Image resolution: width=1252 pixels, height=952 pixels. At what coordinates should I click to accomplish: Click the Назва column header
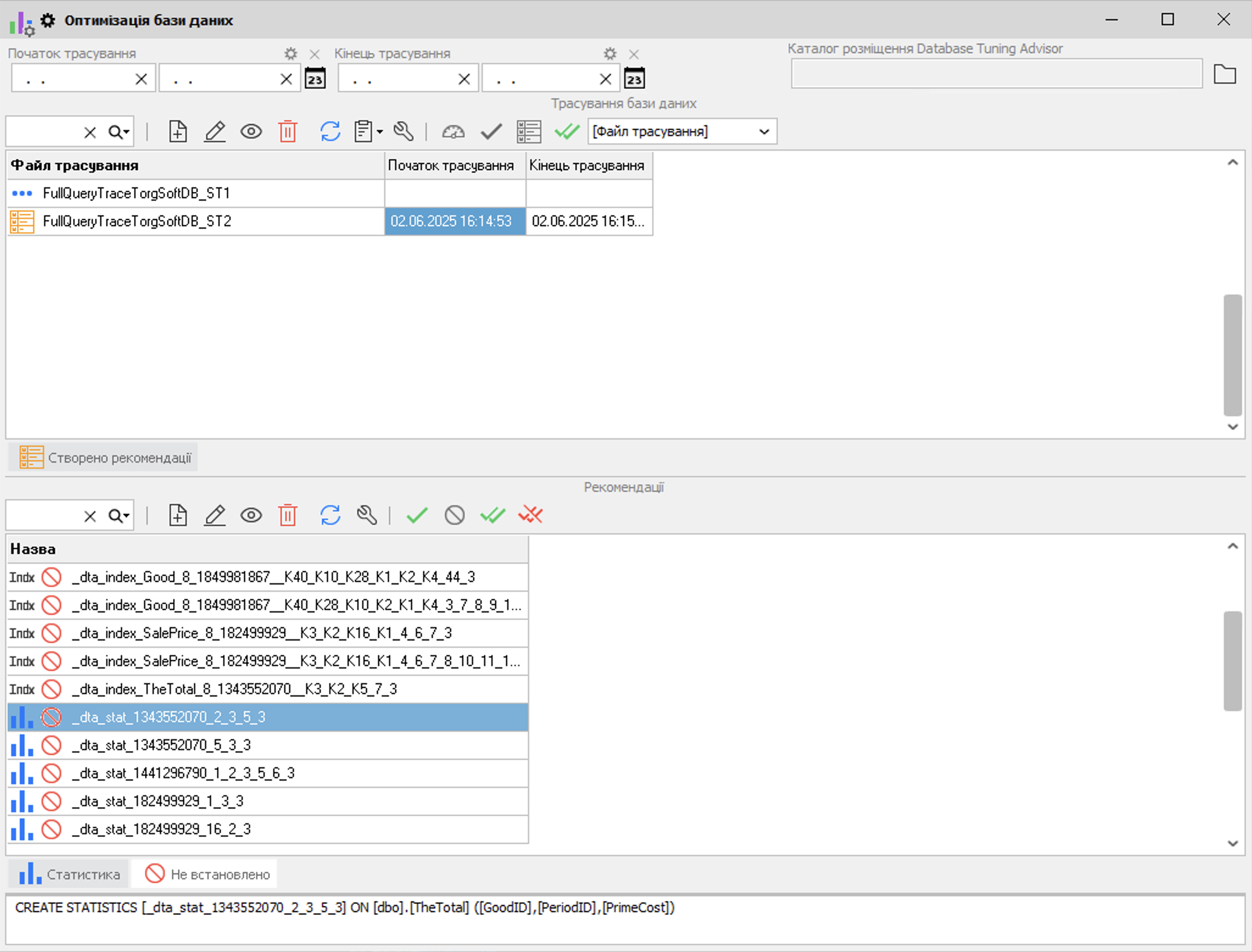[x=267, y=549]
